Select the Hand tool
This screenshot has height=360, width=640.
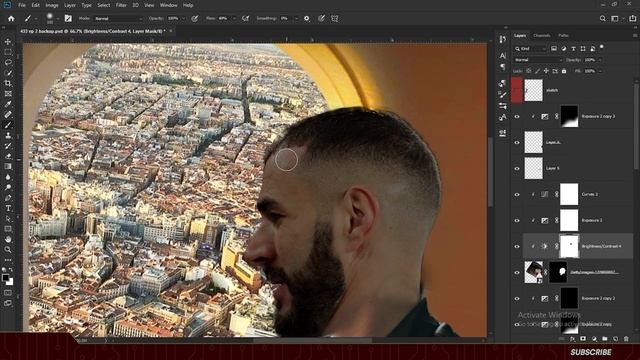8,239
